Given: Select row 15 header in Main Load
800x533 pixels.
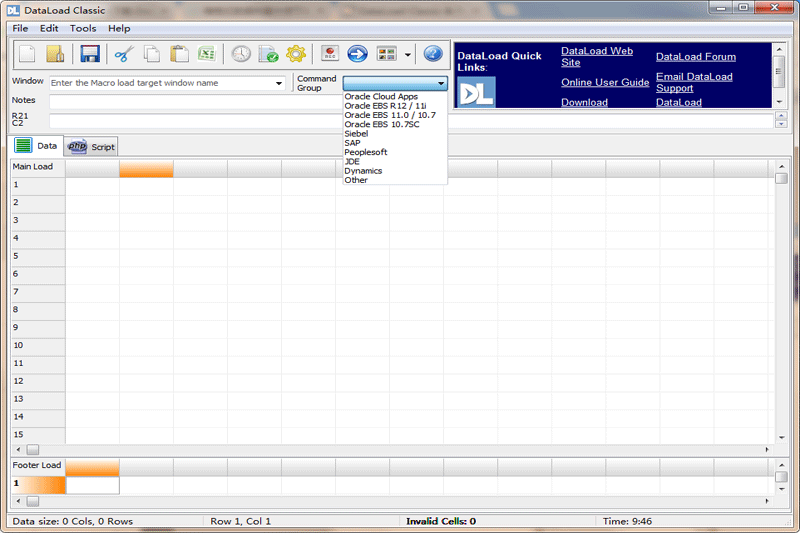Looking at the screenshot, I should tap(38, 435).
